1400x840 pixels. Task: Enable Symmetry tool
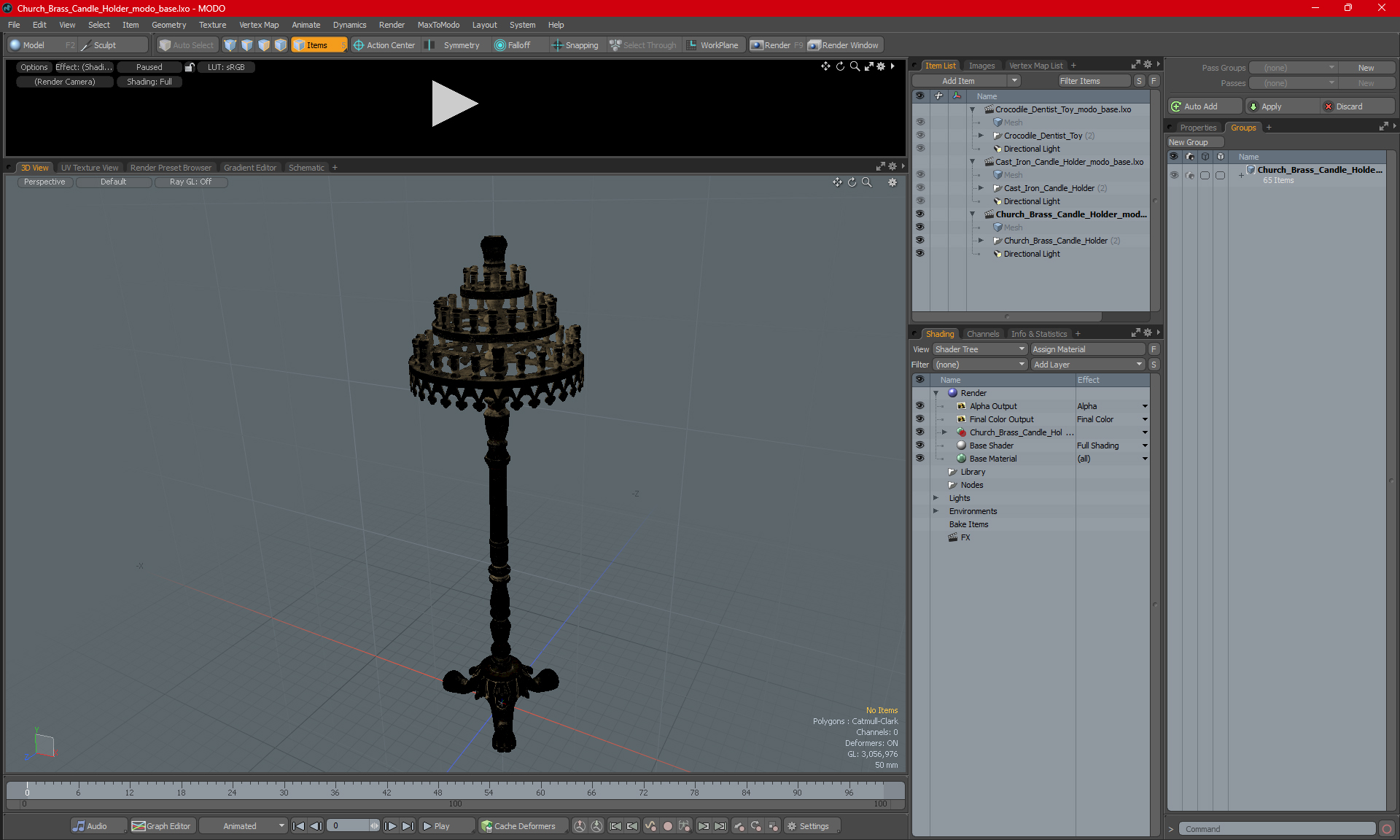454,45
